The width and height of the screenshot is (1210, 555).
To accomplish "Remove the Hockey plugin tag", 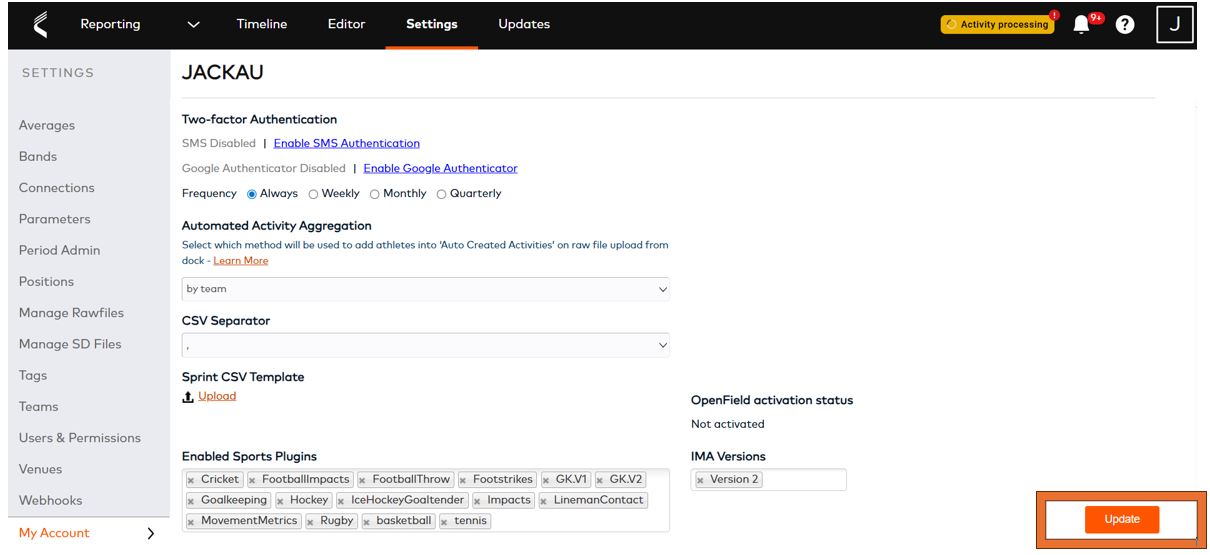I will 281,501.
